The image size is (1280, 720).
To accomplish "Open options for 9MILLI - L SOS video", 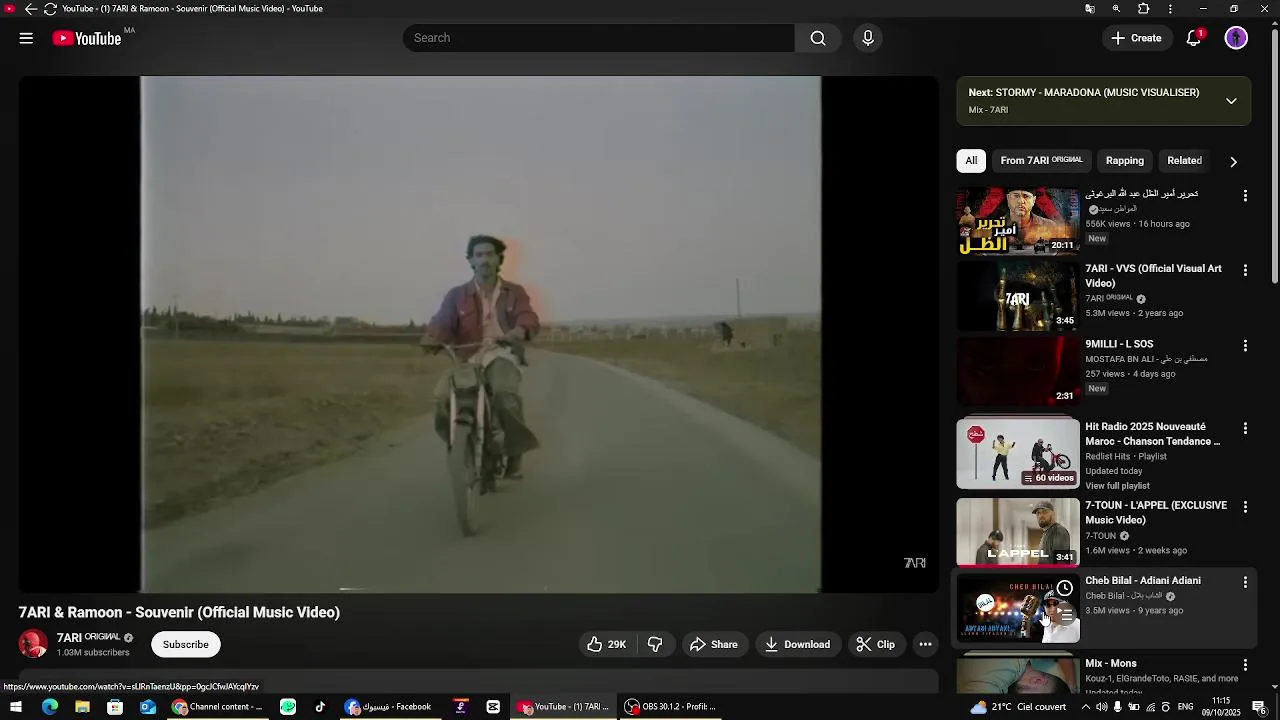I will [1245, 346].
